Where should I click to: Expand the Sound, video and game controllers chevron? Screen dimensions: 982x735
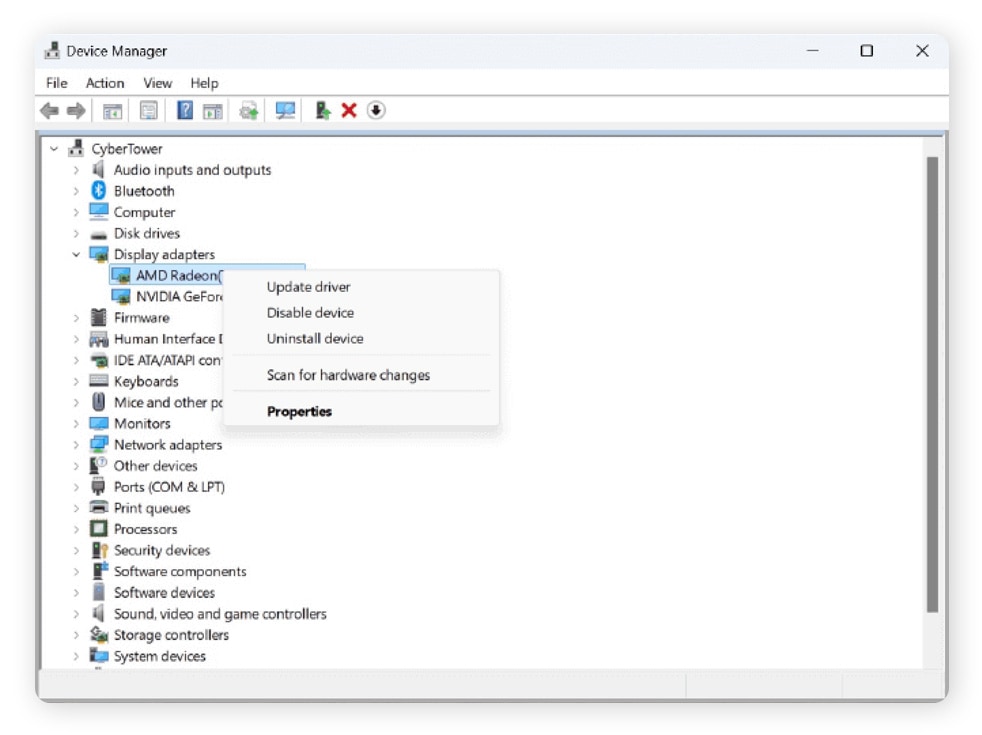click(76, 614)
